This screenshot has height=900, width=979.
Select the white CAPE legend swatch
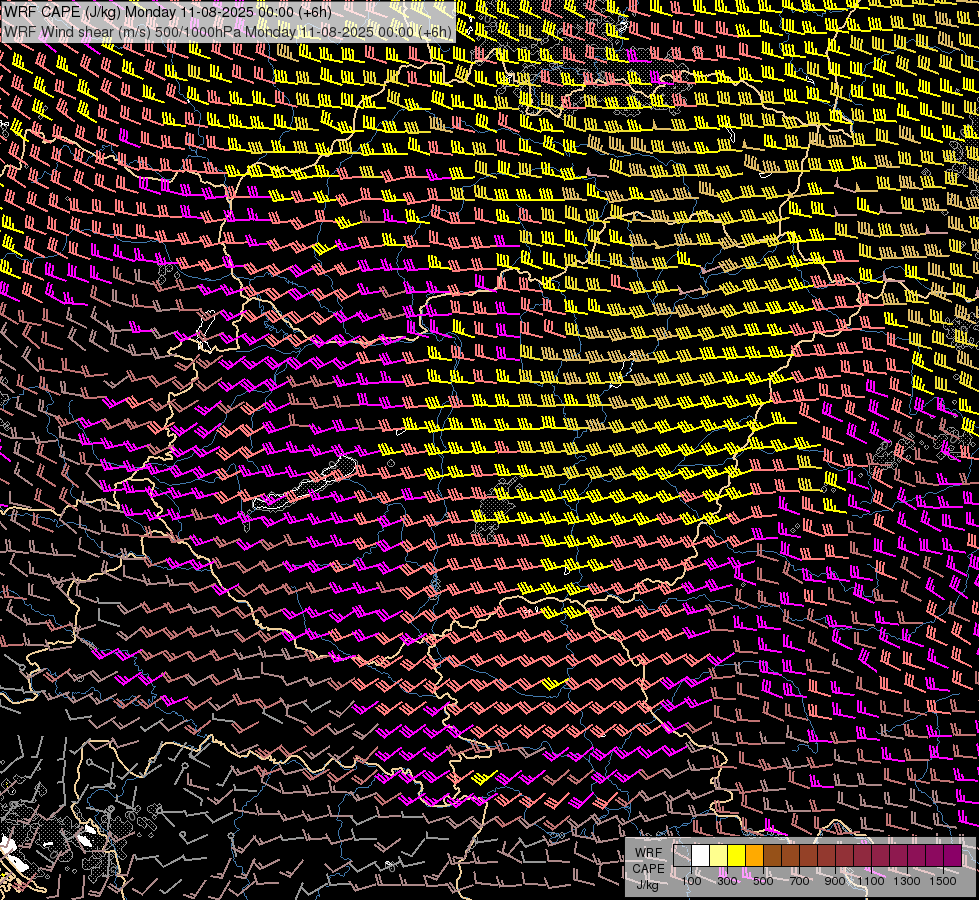coord(701,856)
